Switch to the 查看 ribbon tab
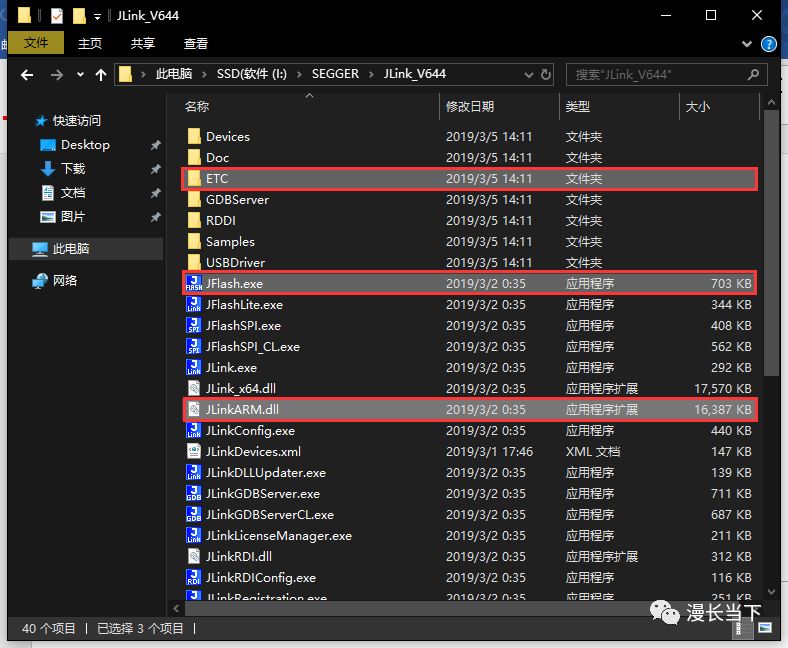 coord(196,43)
